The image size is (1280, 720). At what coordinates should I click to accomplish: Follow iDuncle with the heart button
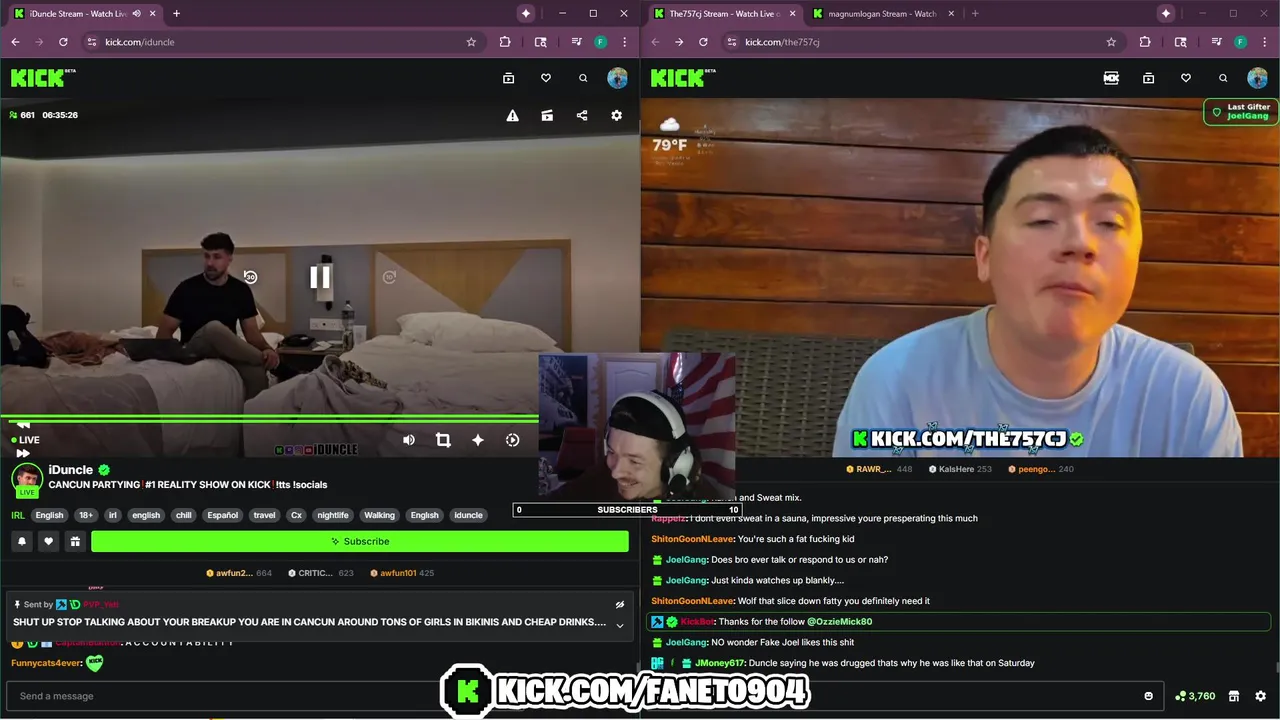click(48, 541)
